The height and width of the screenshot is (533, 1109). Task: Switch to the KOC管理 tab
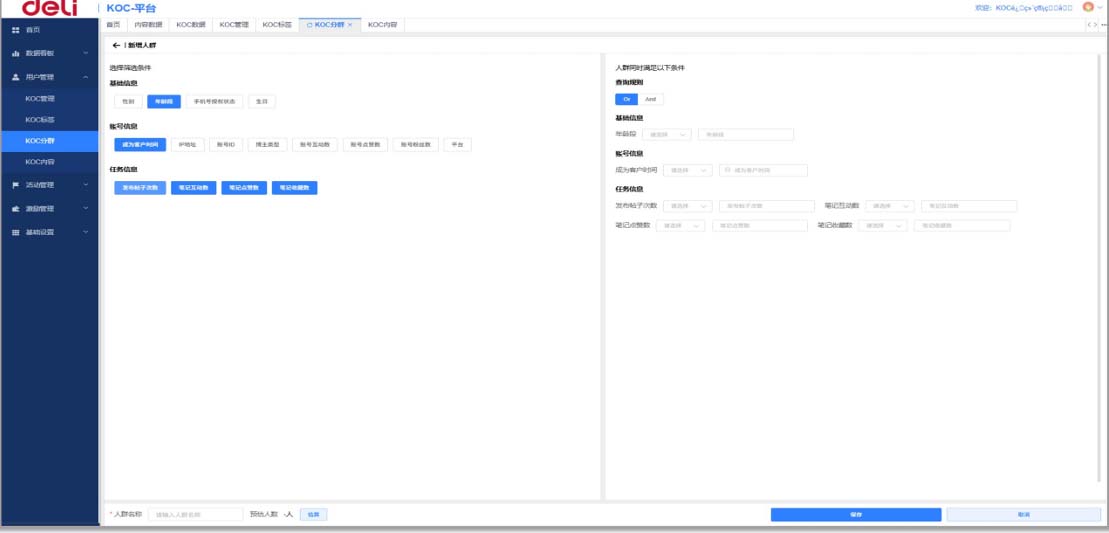233,24
